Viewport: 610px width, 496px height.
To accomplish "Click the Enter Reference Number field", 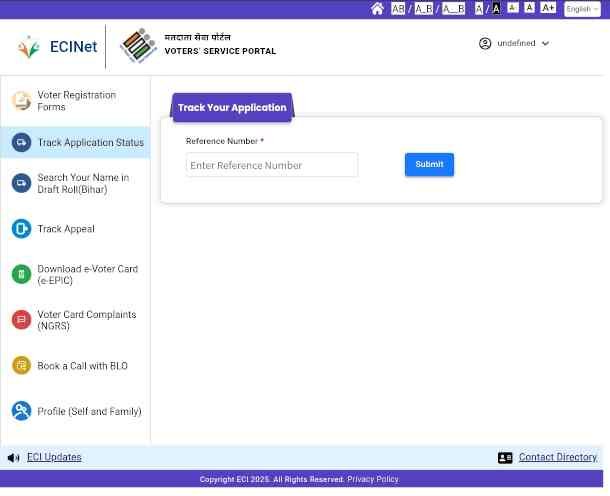I will (x=272, y=165).
